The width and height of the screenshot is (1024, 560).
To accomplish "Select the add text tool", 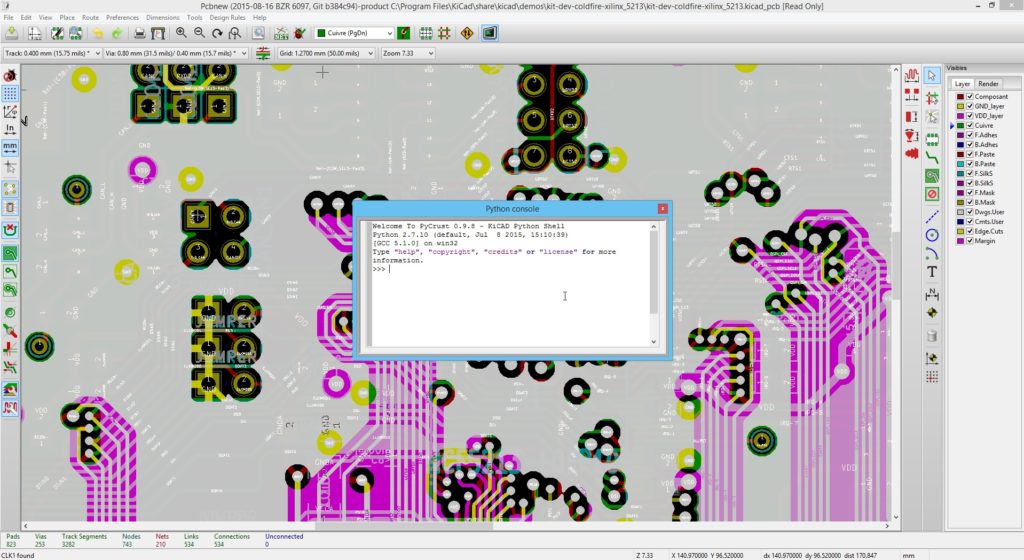I will point(932,271).
